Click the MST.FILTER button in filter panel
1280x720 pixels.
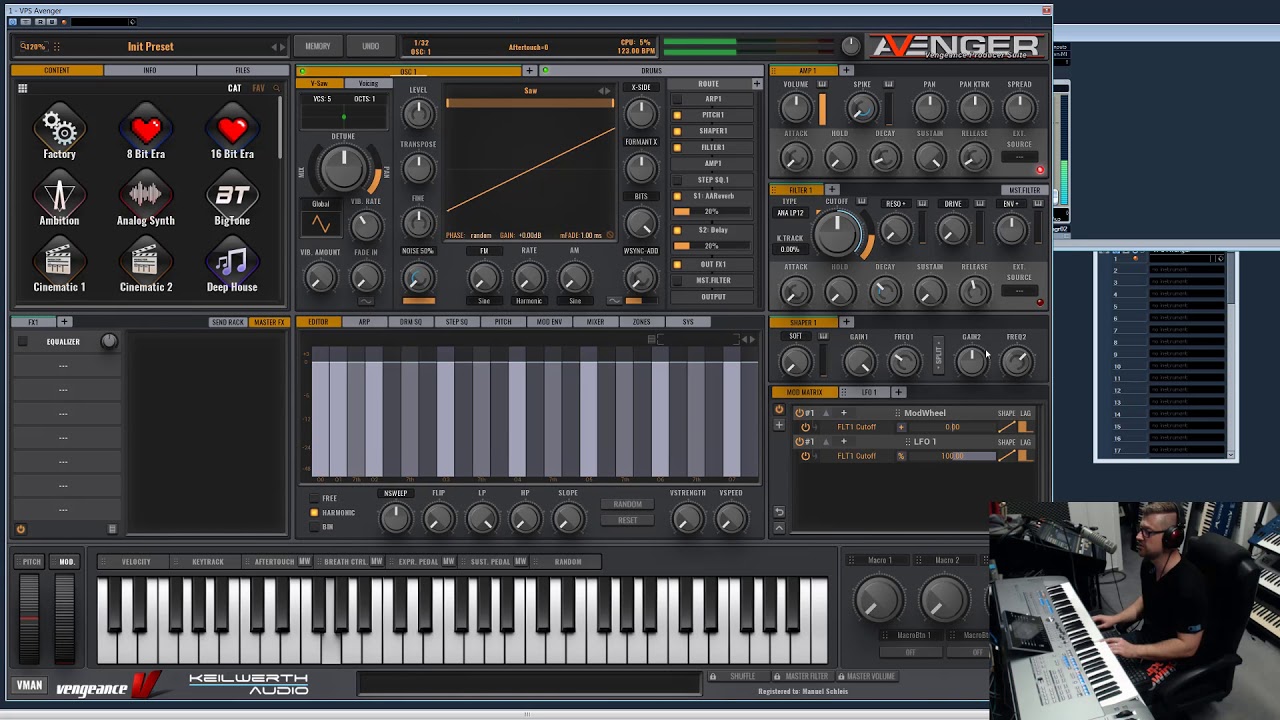(x=1023, y=190)
